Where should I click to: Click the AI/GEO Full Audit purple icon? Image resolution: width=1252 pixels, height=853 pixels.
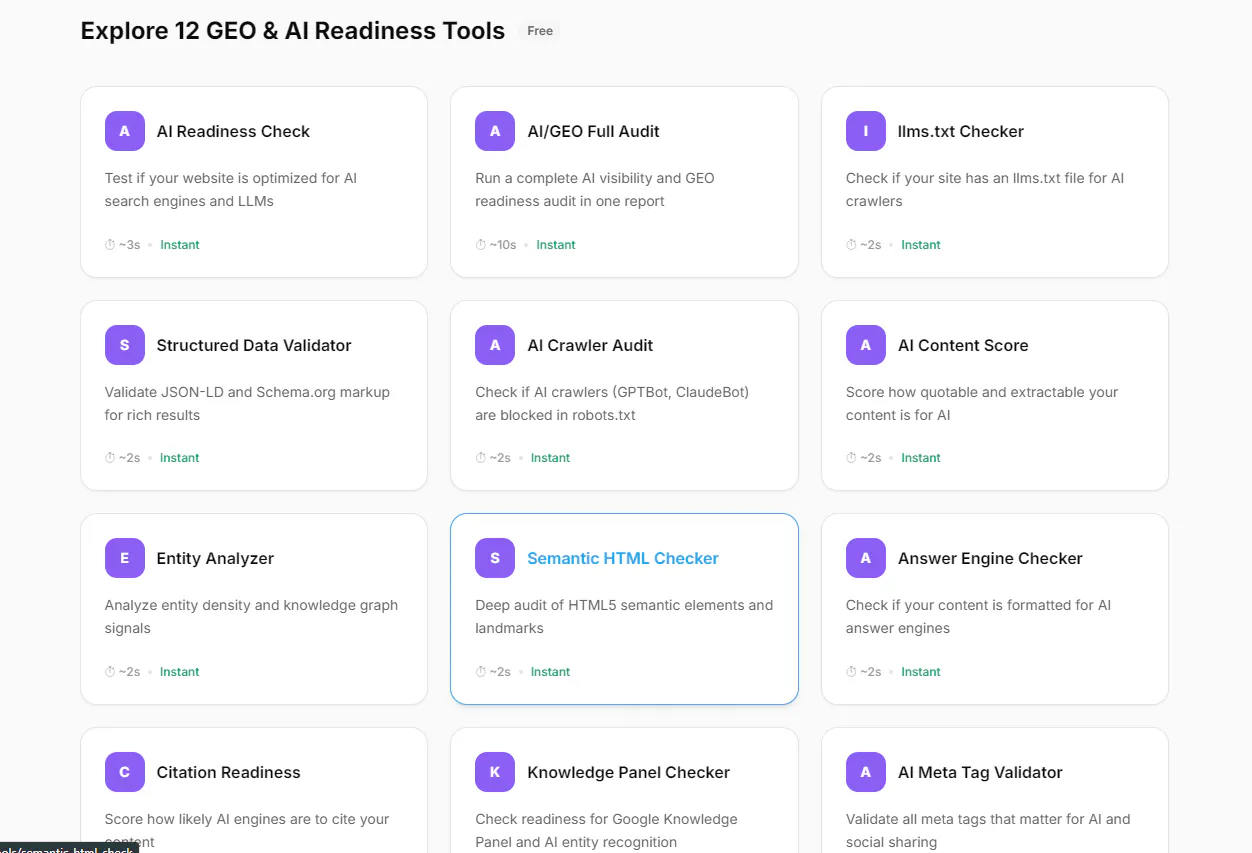[x=495, y=131]
